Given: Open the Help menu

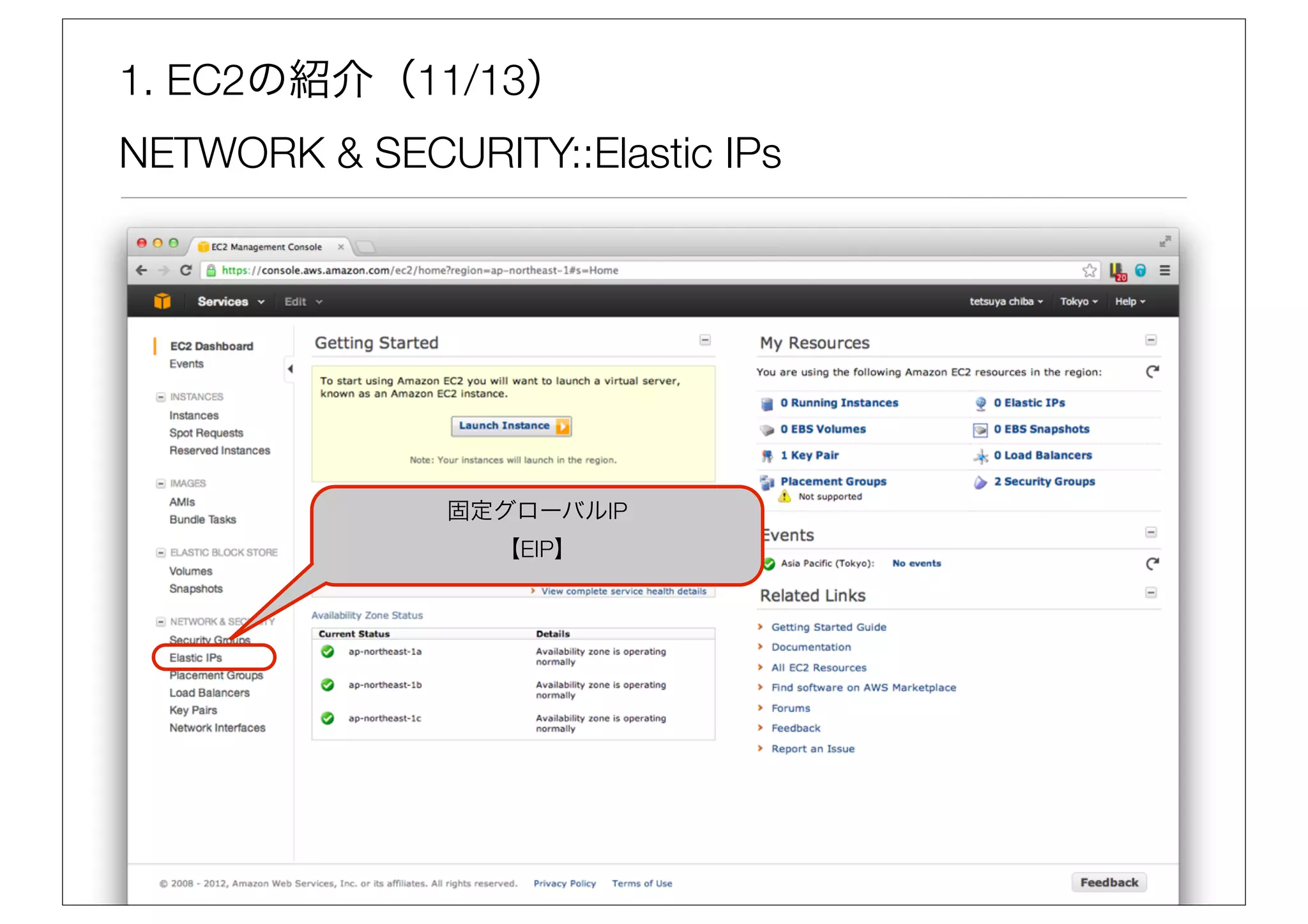Looking at the screenshot, I should point(1130,301).
